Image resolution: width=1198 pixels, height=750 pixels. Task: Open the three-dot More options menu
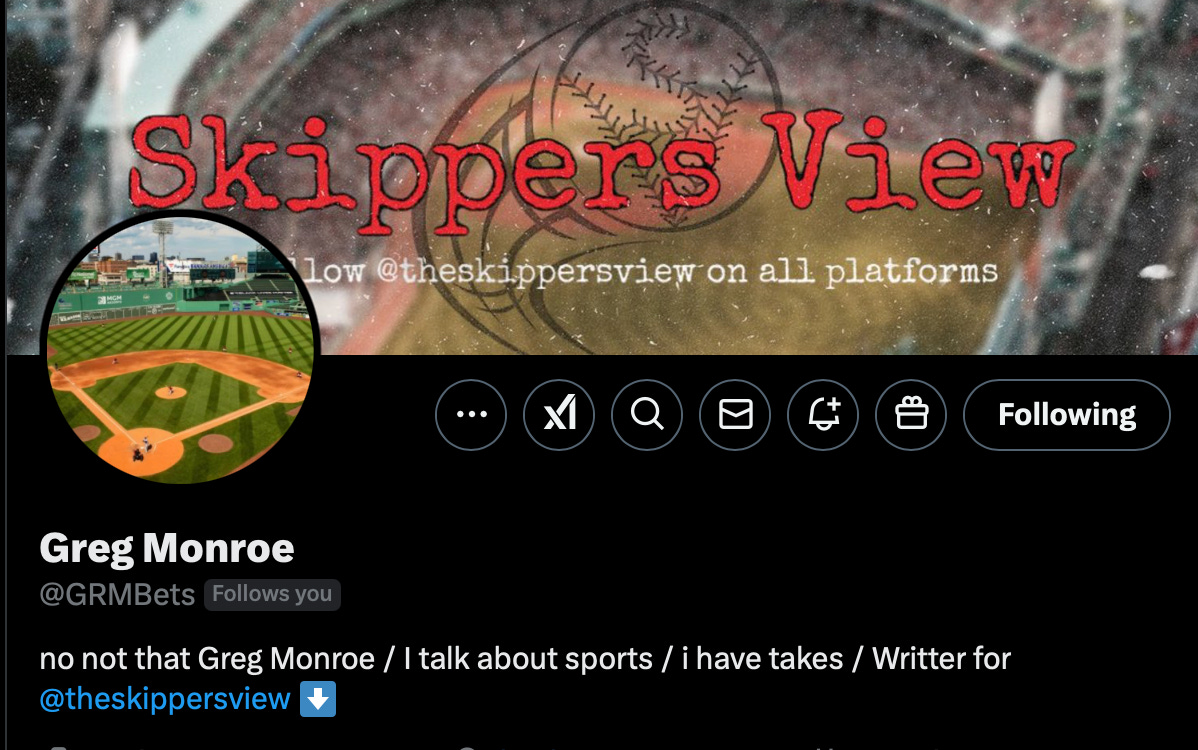[x=471, y=415]
